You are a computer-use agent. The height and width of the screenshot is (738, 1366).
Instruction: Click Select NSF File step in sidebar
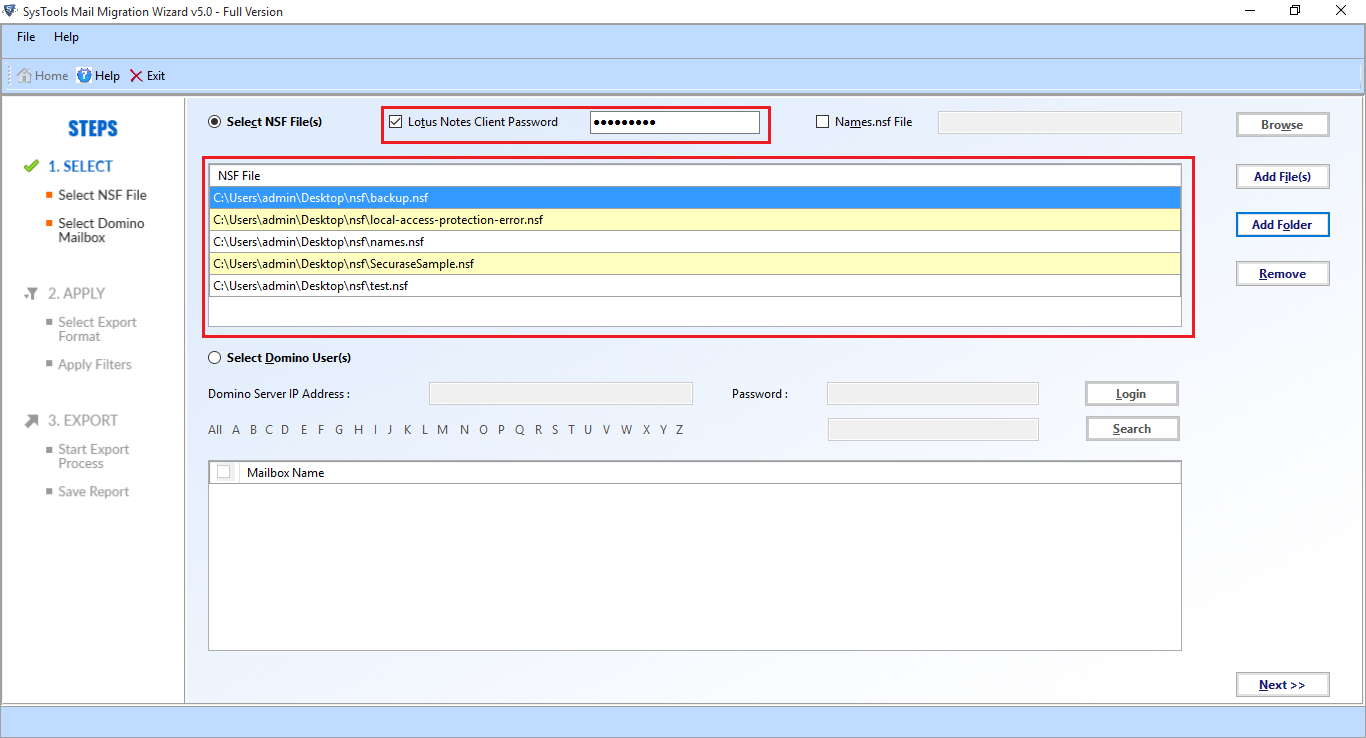(x=102, y=195)
